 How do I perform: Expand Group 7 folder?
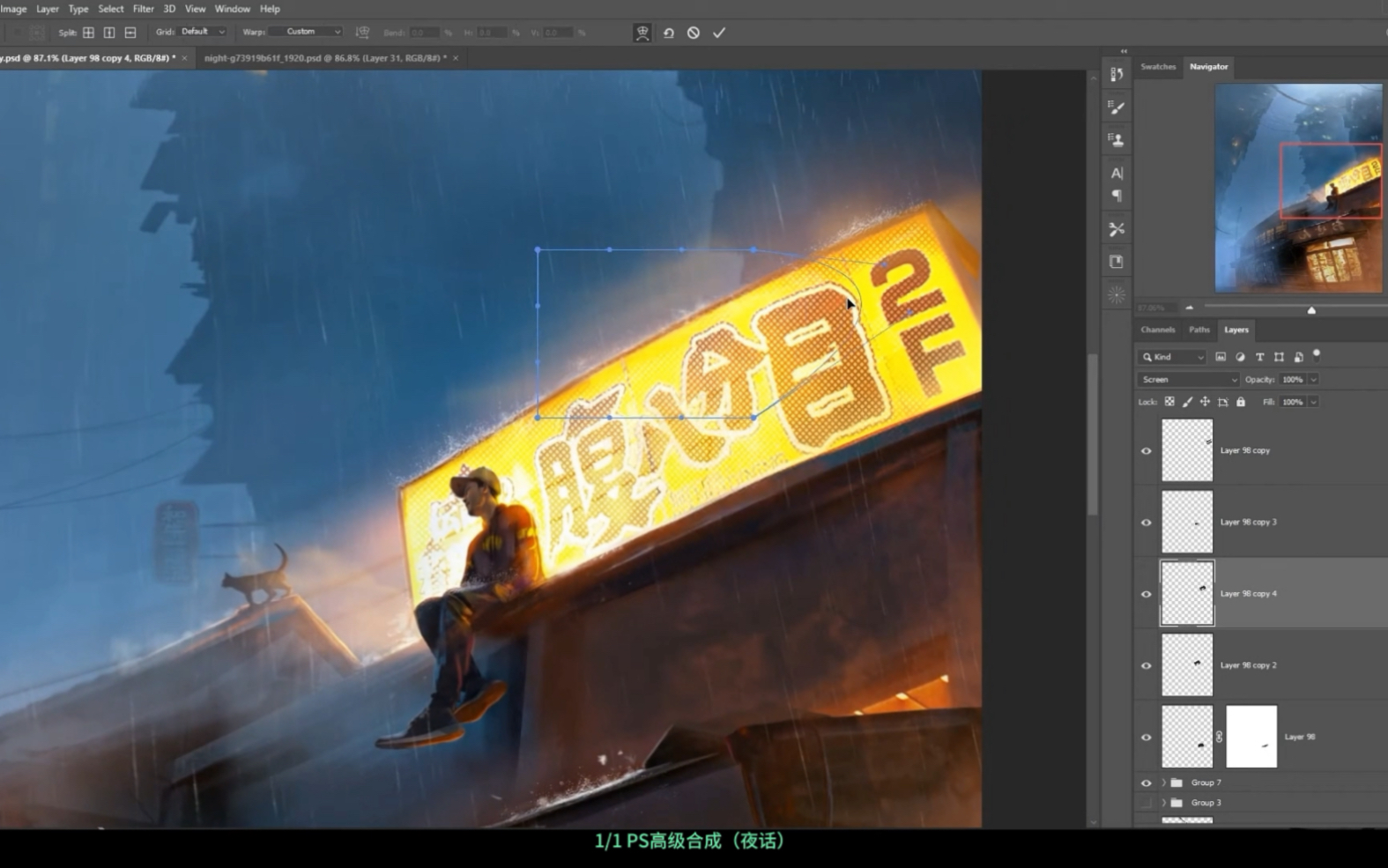[x=1163, y=783]
